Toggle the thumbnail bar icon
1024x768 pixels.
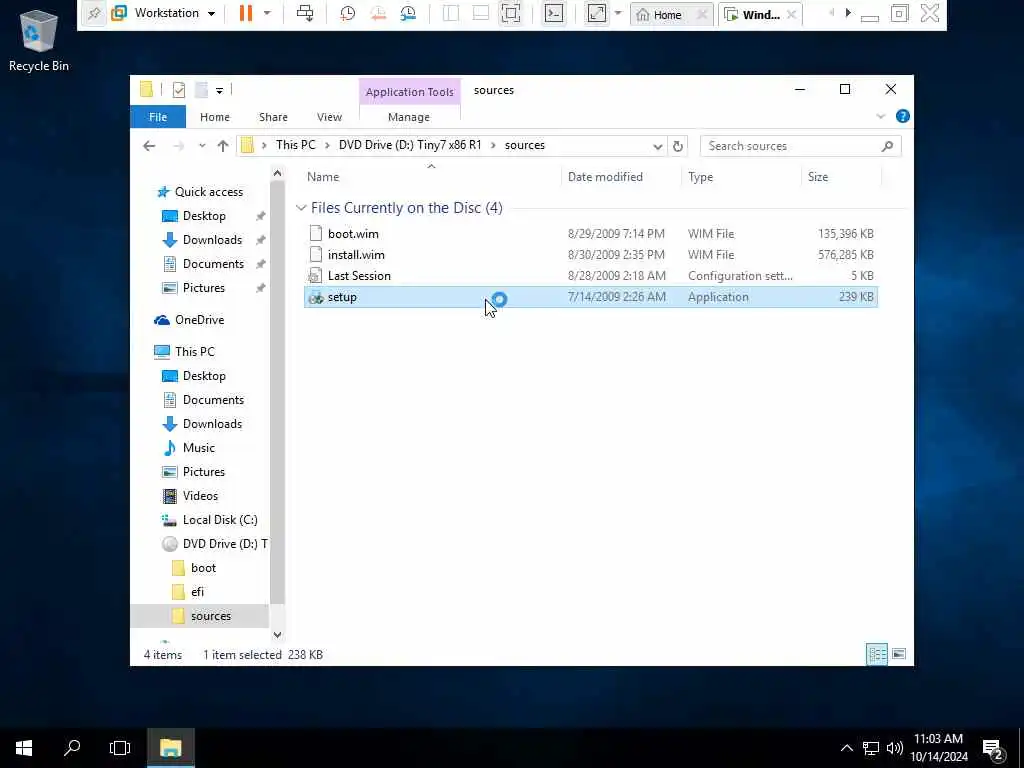[481, 13]
